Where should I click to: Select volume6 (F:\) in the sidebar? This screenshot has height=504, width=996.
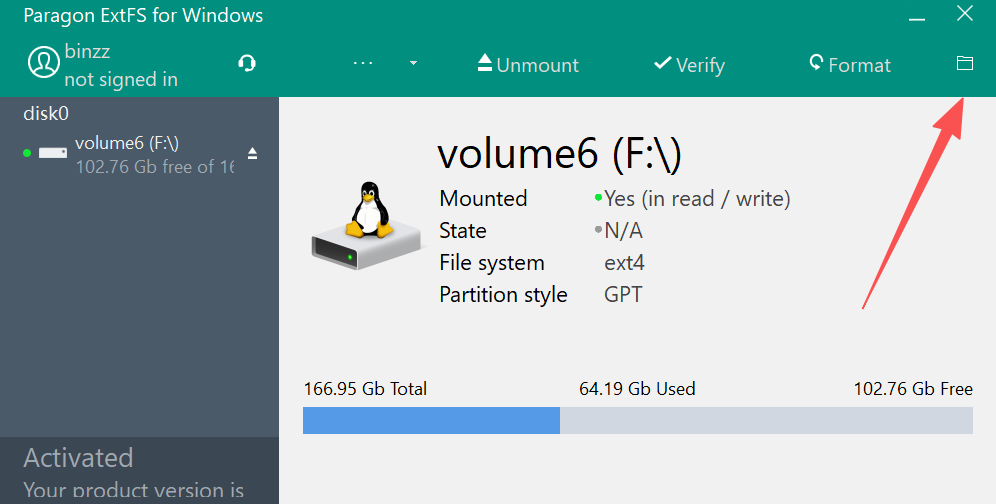coord(140,154)
